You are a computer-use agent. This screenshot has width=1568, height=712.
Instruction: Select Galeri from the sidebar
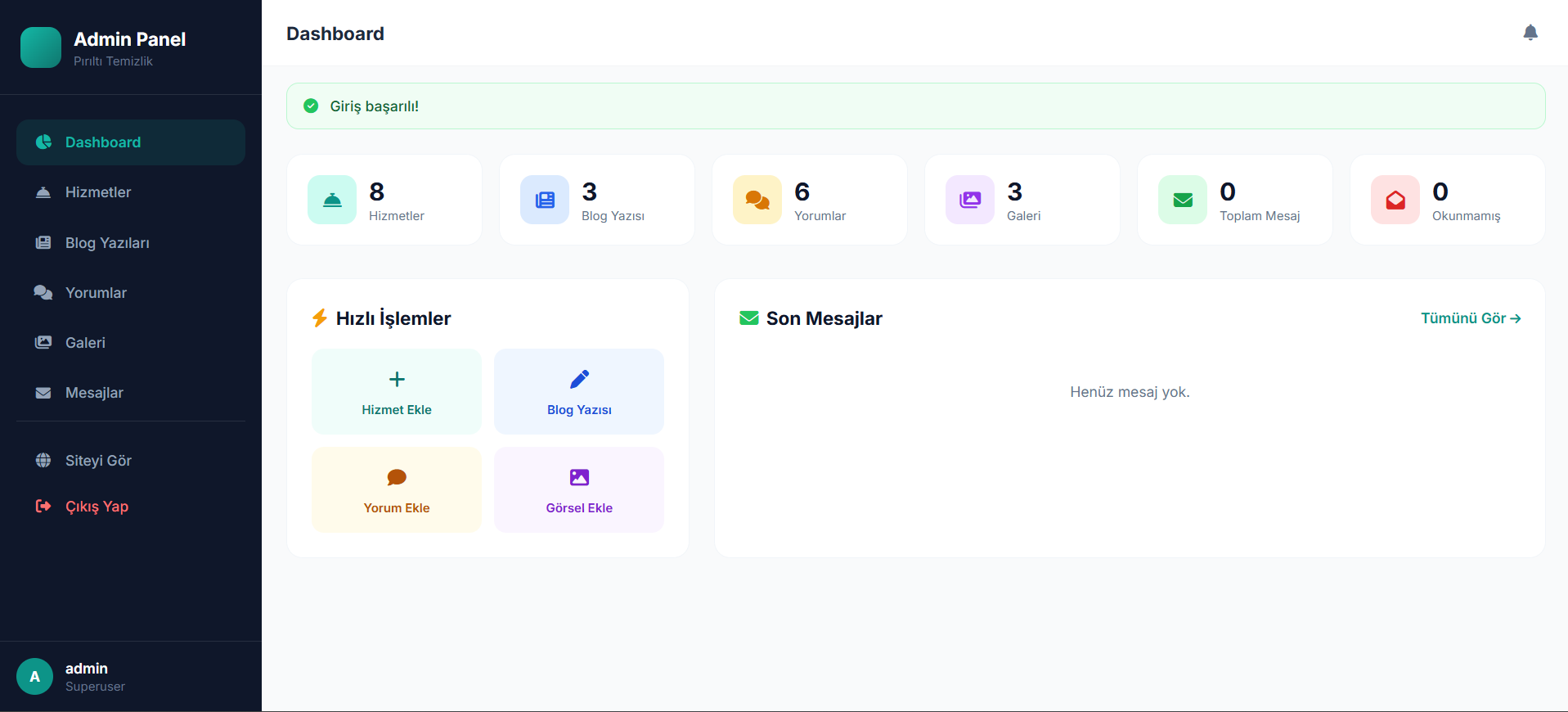tap(131, 343)
